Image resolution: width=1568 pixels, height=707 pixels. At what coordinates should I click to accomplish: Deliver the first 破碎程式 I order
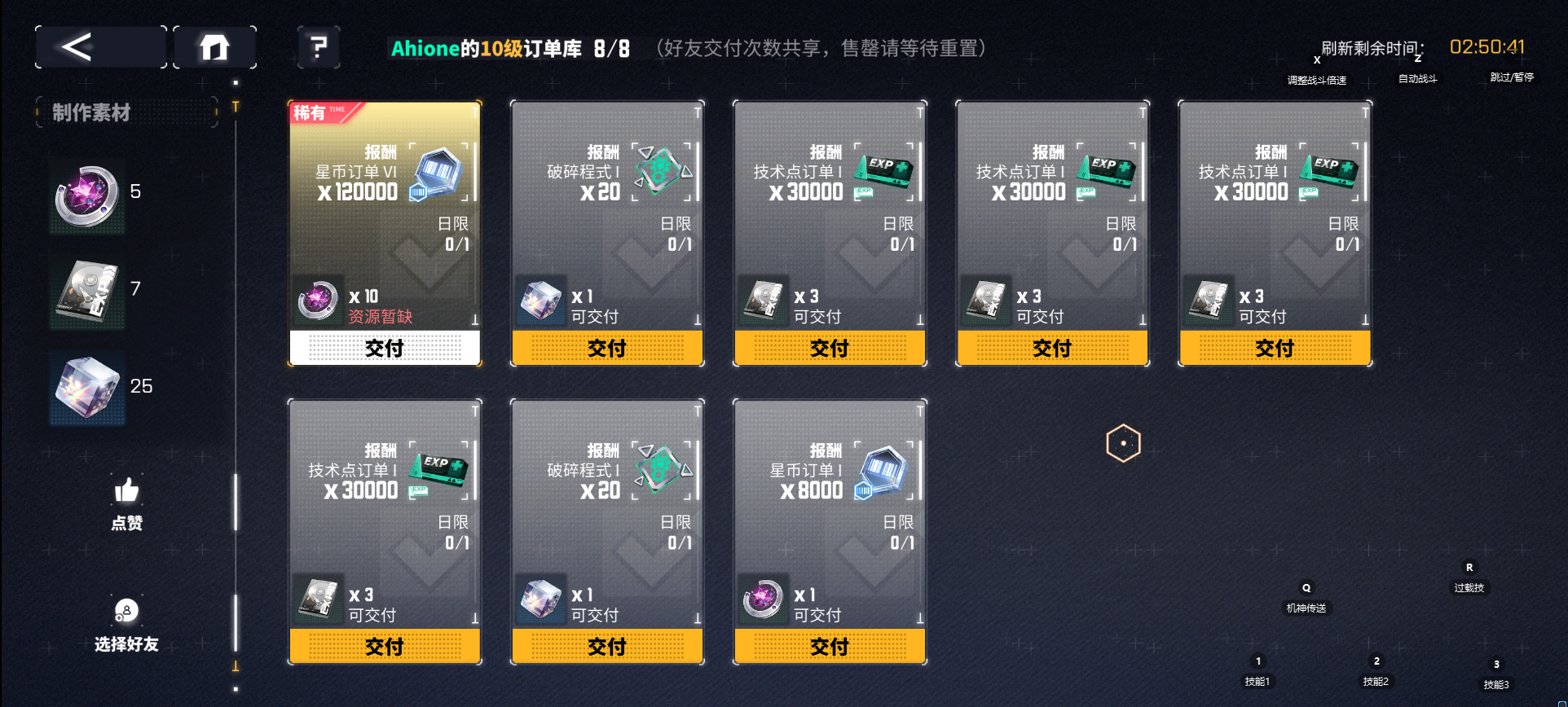(607, 348)
